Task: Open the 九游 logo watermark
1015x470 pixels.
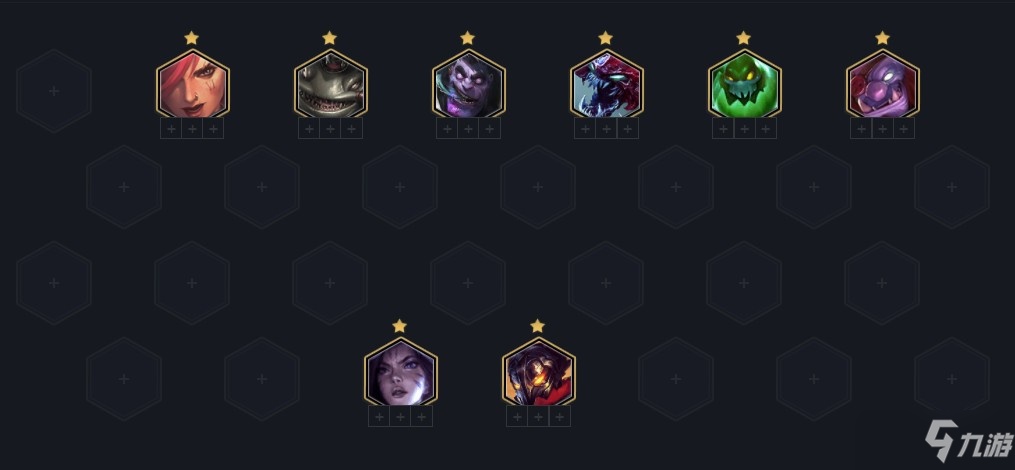Action: tap(968, 441)
